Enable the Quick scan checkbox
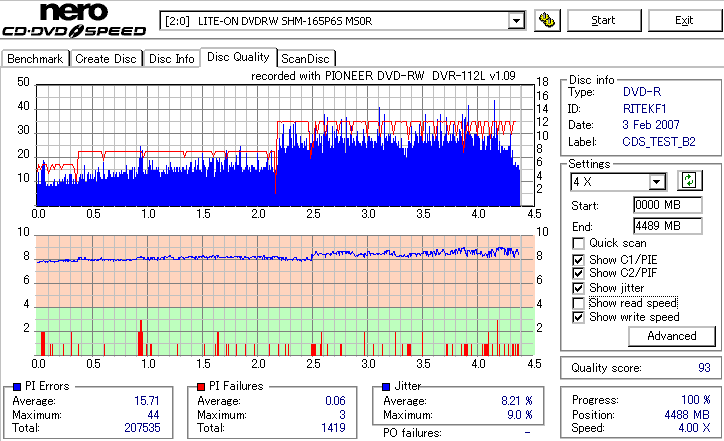Screen dimensions: 724x441 click(x=578, y=243)
